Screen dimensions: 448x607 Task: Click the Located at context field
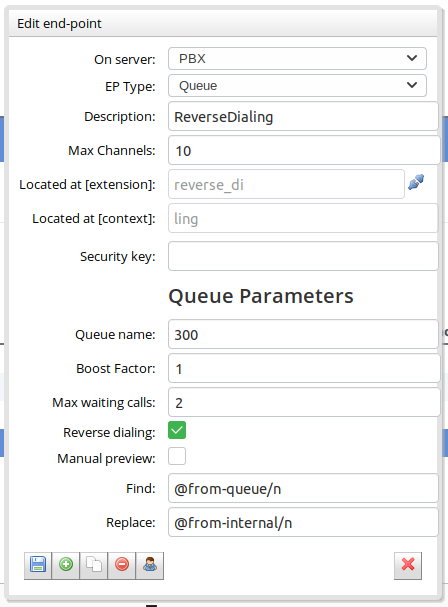(x=303, y=218)
